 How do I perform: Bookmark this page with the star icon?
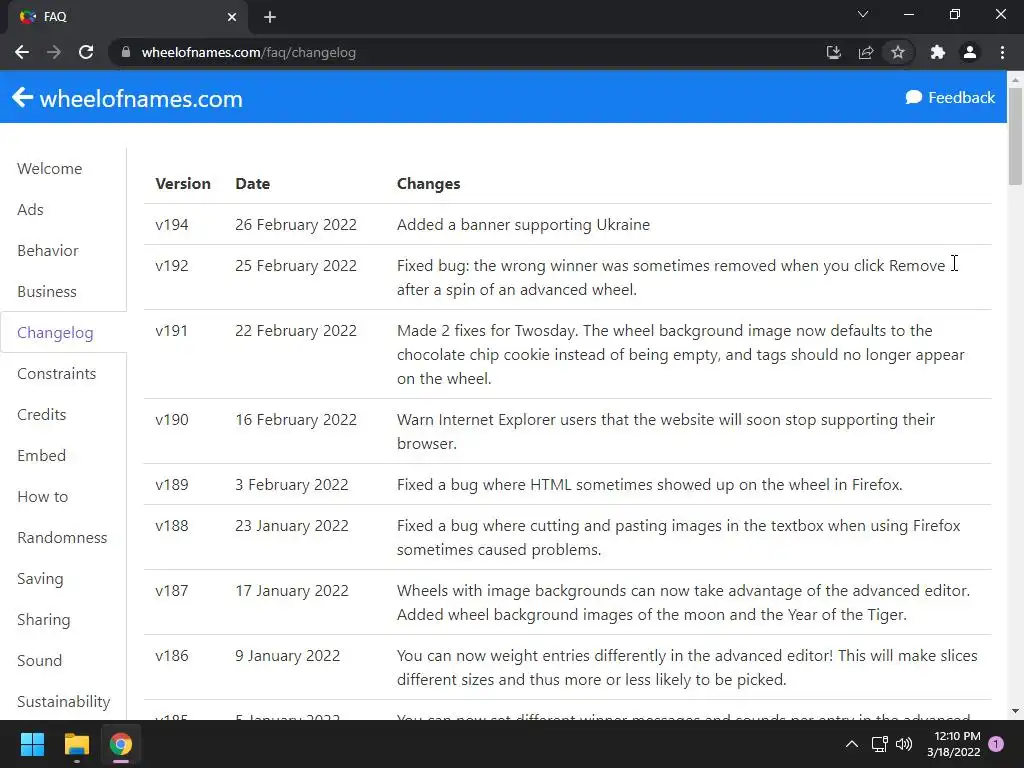(898, 52)
